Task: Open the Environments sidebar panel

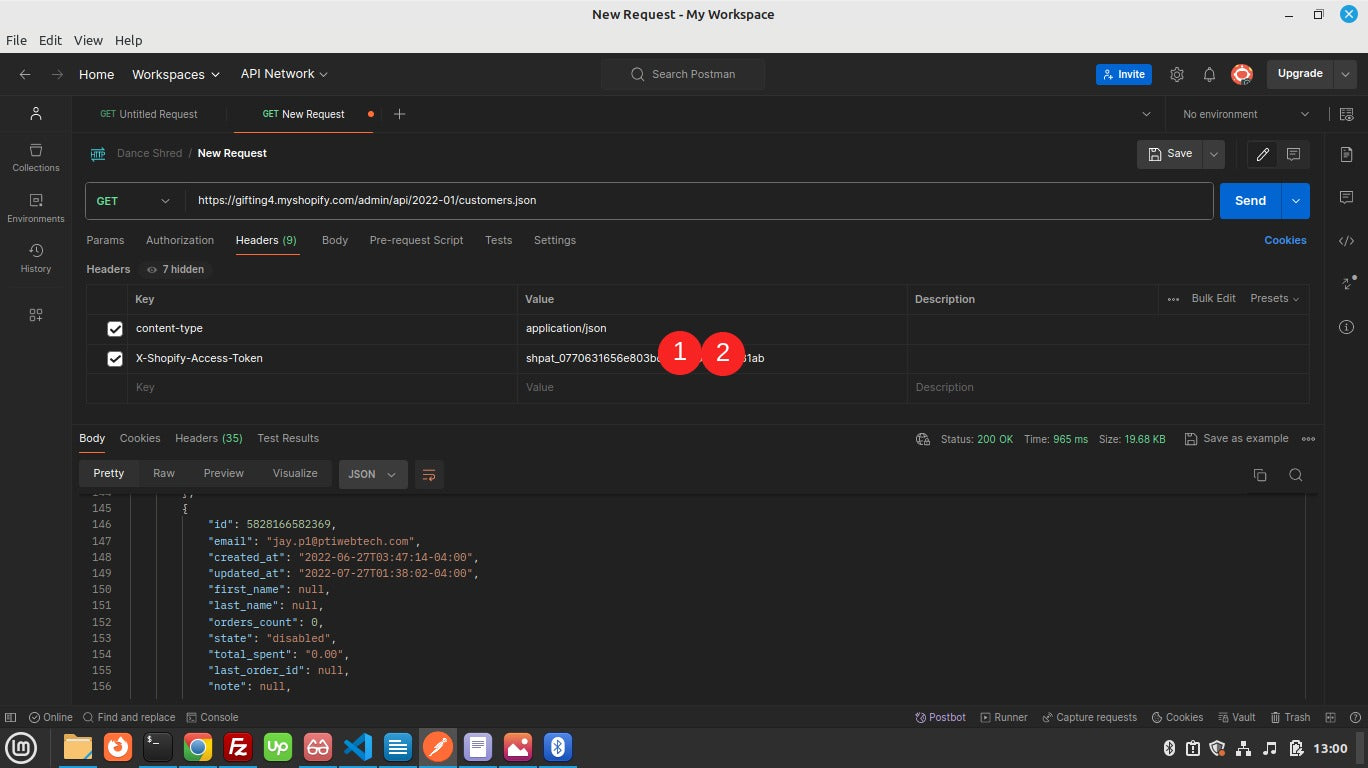Action: pyautogui.click(x=36, y=208)
